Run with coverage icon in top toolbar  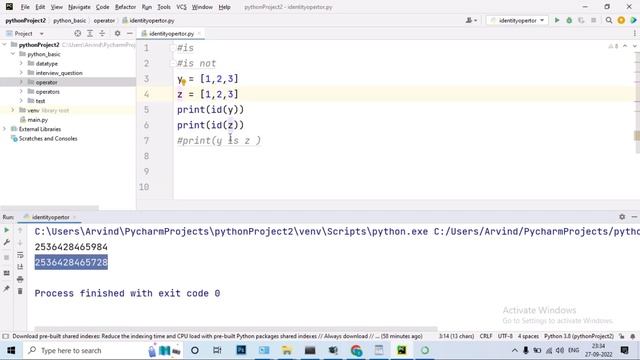pos(581,20)
